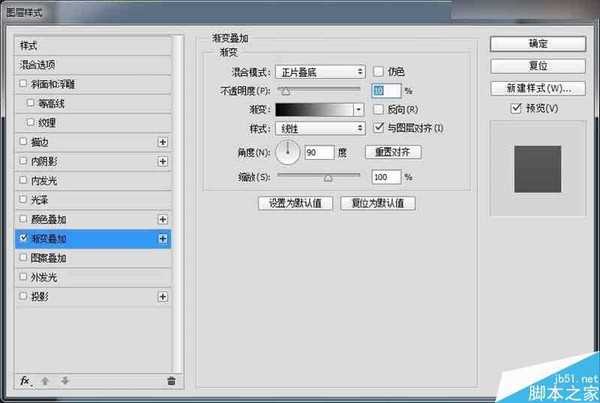Open the 样式 线性 dropdown
The width and height of the screenshot is (600, 403).
pos(319,128)
